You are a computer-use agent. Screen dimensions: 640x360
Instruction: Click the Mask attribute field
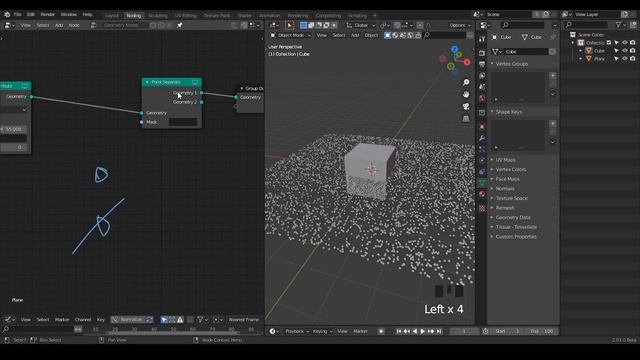[183, 122]
